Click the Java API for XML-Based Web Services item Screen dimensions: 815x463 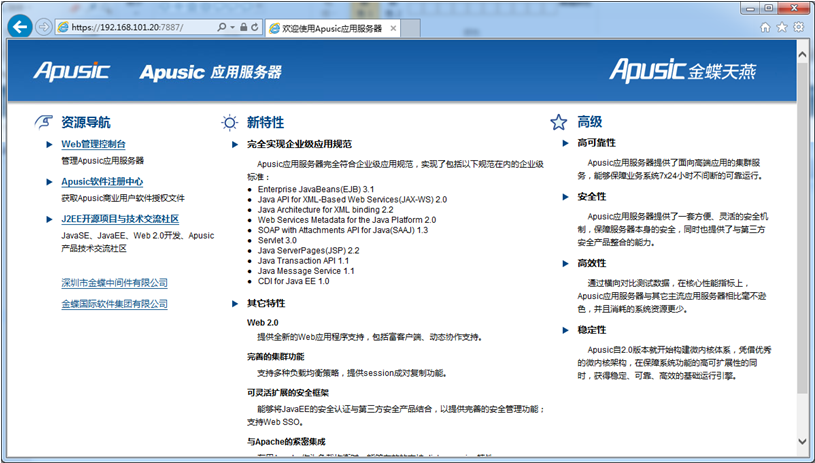352,200
